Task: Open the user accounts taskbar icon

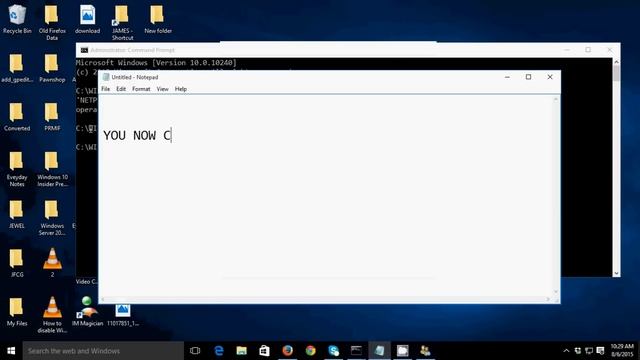Action: point(425,351)
